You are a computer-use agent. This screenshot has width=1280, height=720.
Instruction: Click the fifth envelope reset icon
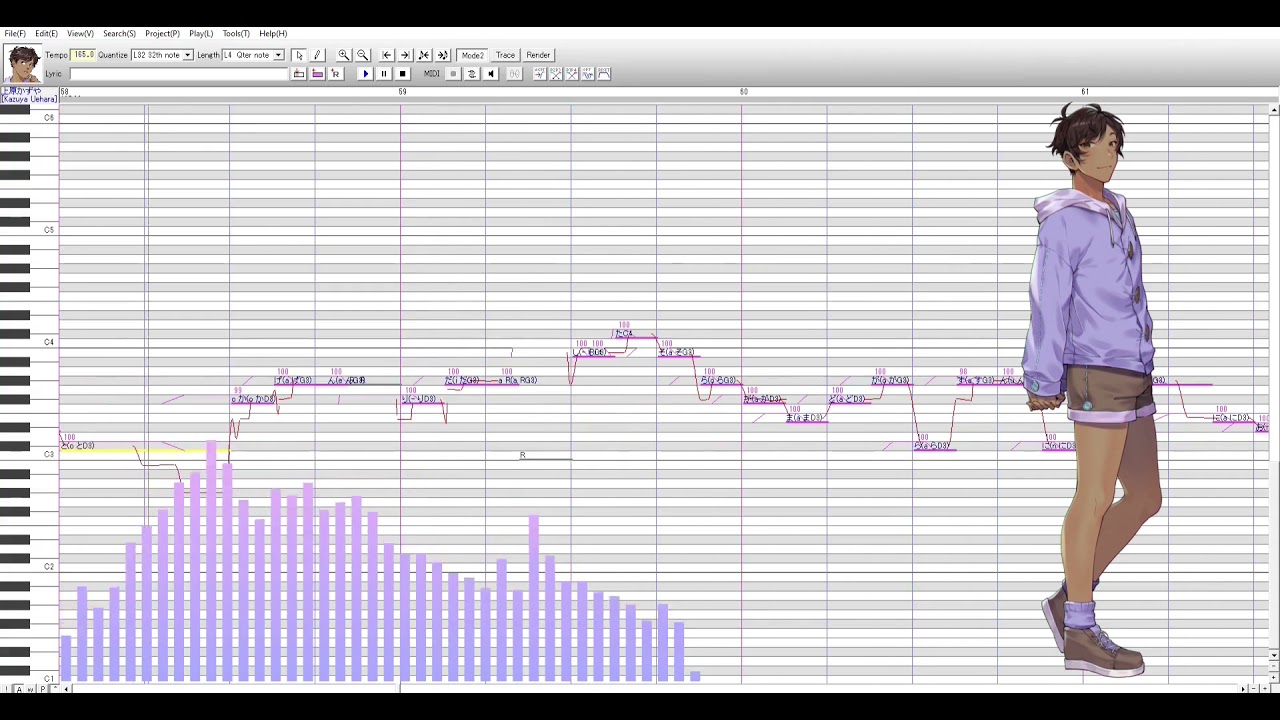pyautogui.click(x=604, y=74)
